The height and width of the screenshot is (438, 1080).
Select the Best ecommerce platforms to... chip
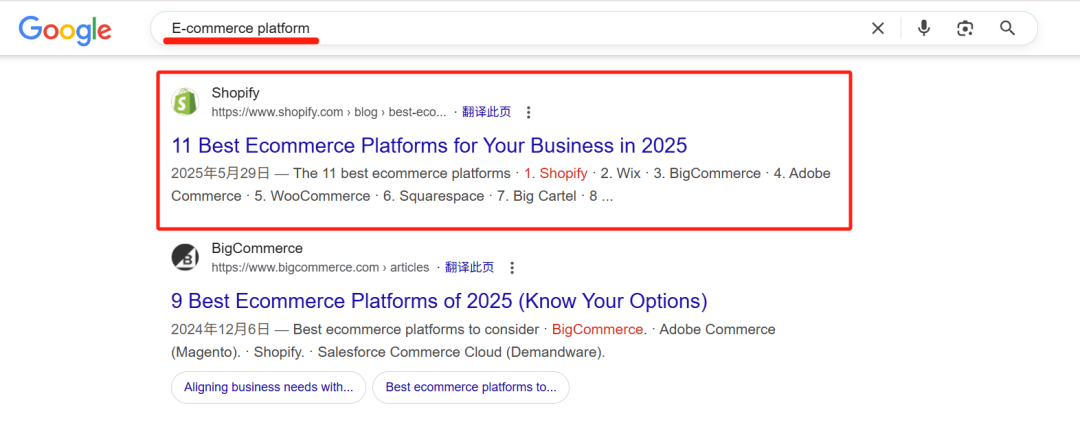click(471, 387)
